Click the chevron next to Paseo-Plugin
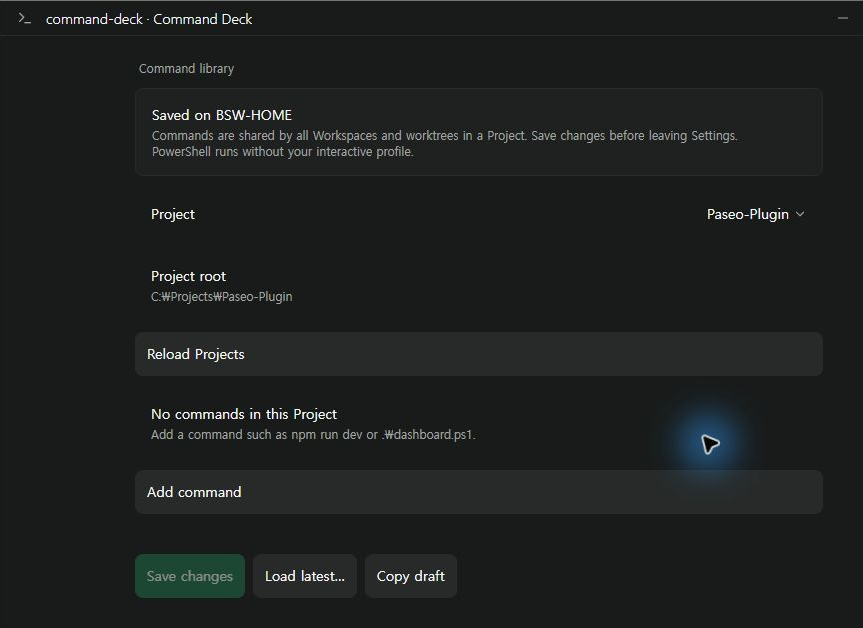The image size is (863, 628). coord(800,214)
